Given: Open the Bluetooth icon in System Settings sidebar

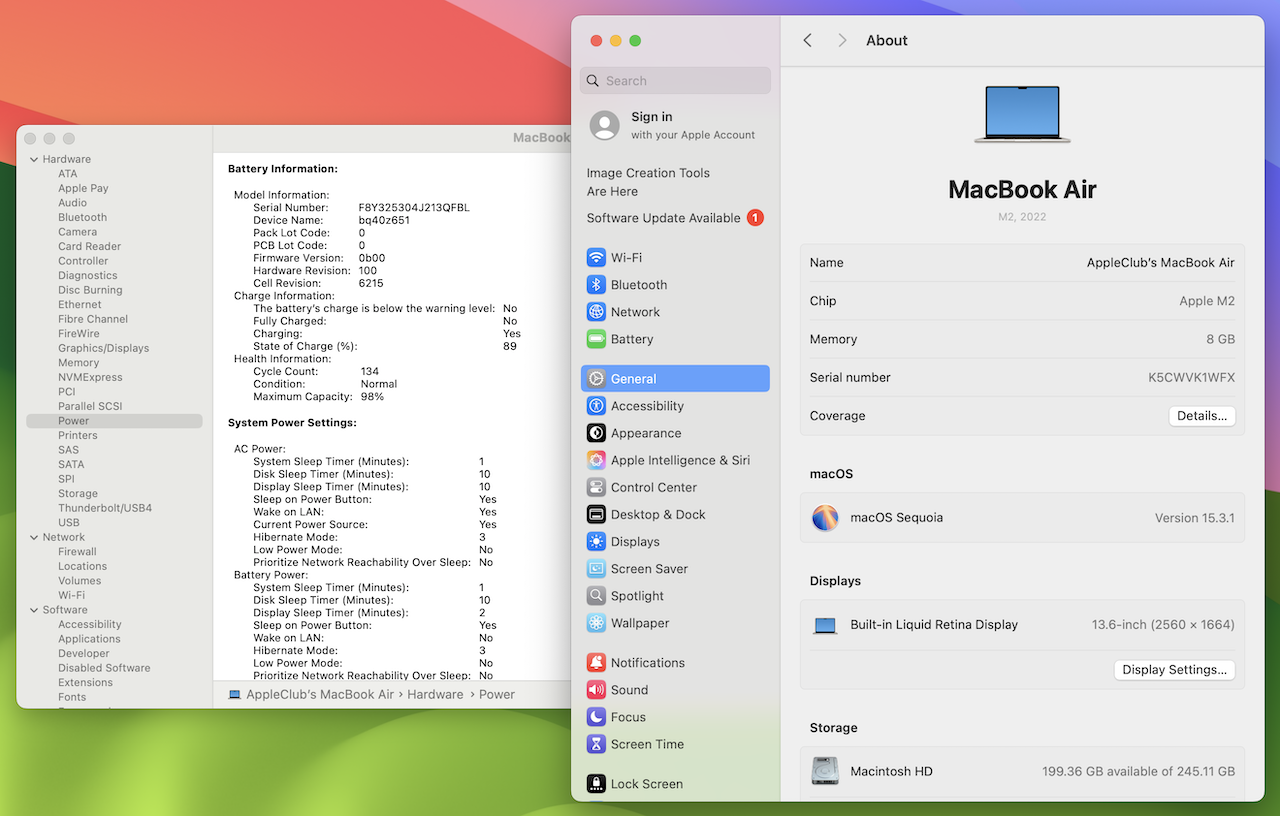Looking at the screenshot, I should coord(596,285).
